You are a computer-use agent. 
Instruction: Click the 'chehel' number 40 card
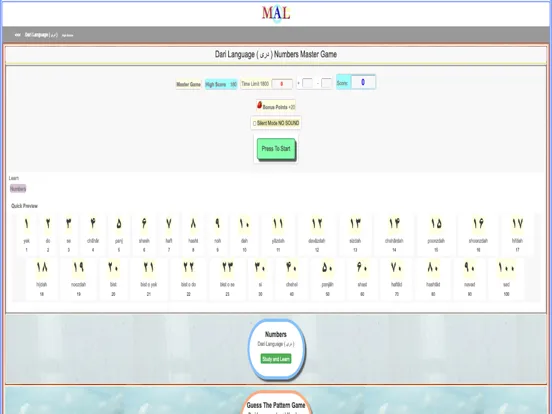point(292,278)
